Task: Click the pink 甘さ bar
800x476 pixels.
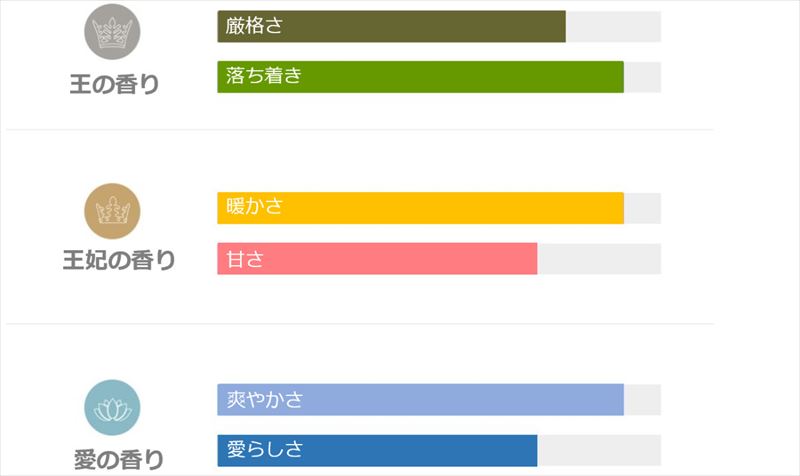Action: [377, 259]
